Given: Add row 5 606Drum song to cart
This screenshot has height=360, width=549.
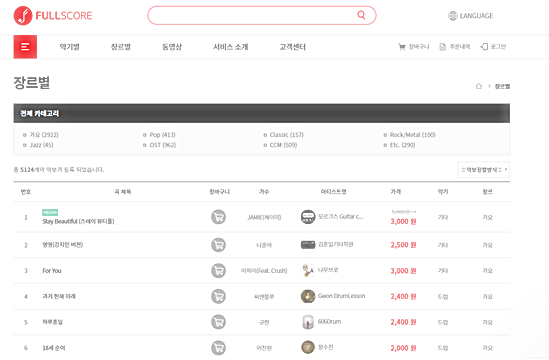Looking at the screenshot, I should (x=218, y=322).
